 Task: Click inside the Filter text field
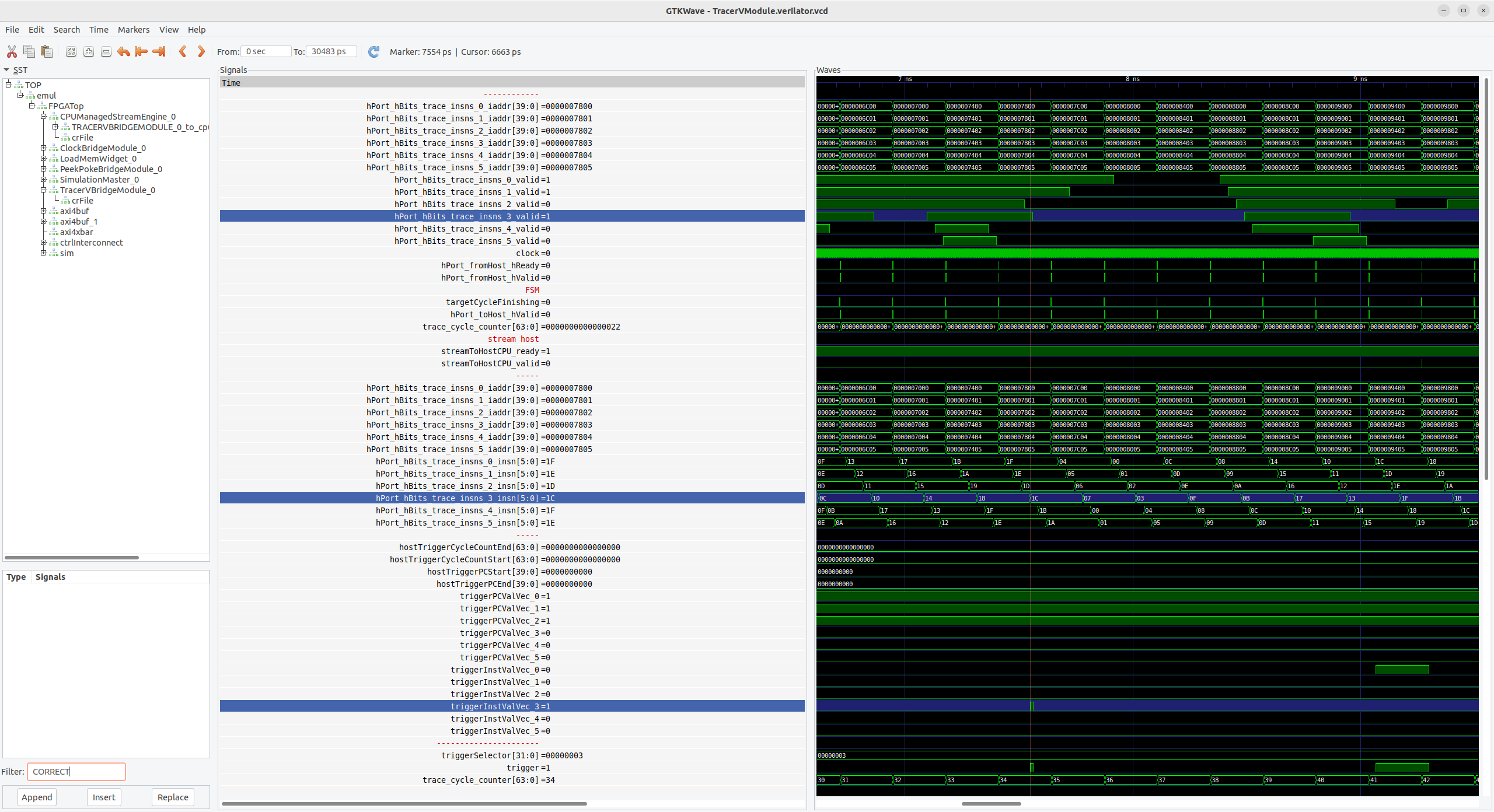[76, 771]
